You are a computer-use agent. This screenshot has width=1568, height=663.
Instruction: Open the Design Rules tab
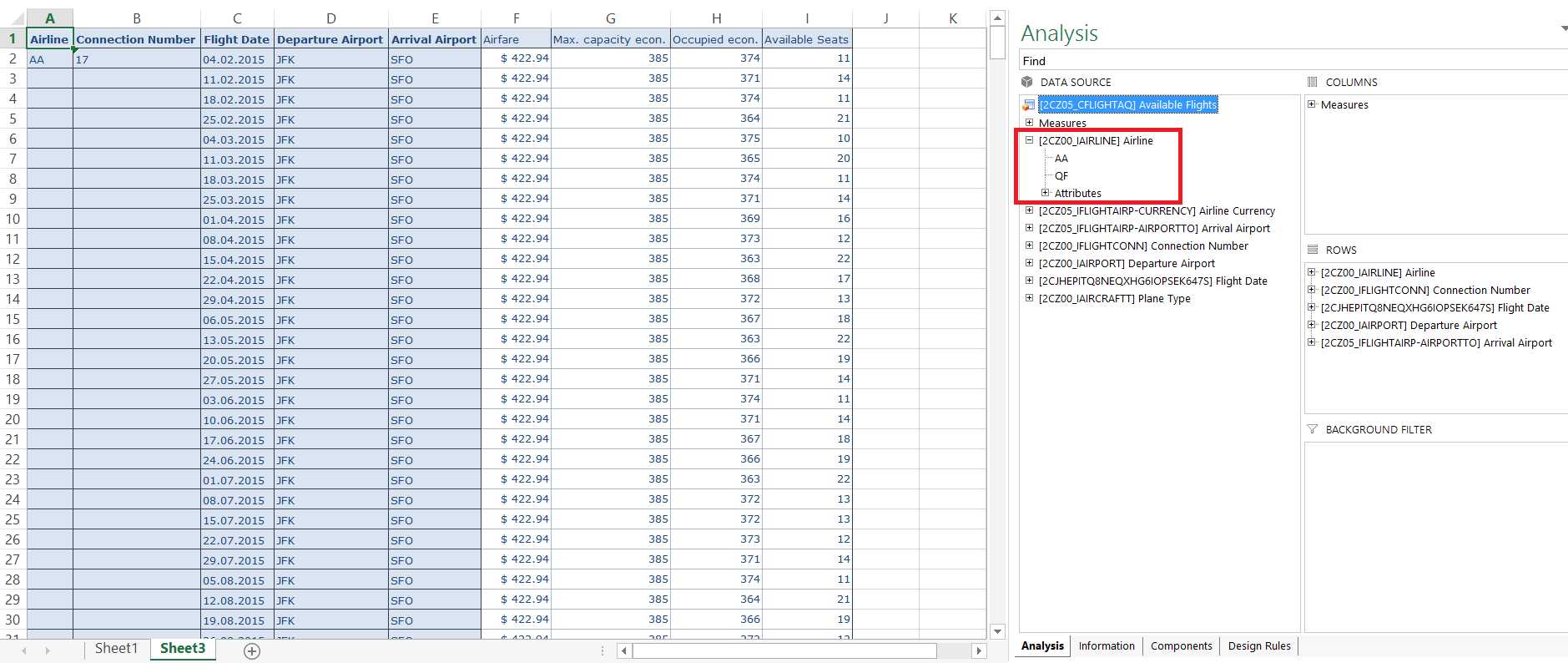(1258, 645)
